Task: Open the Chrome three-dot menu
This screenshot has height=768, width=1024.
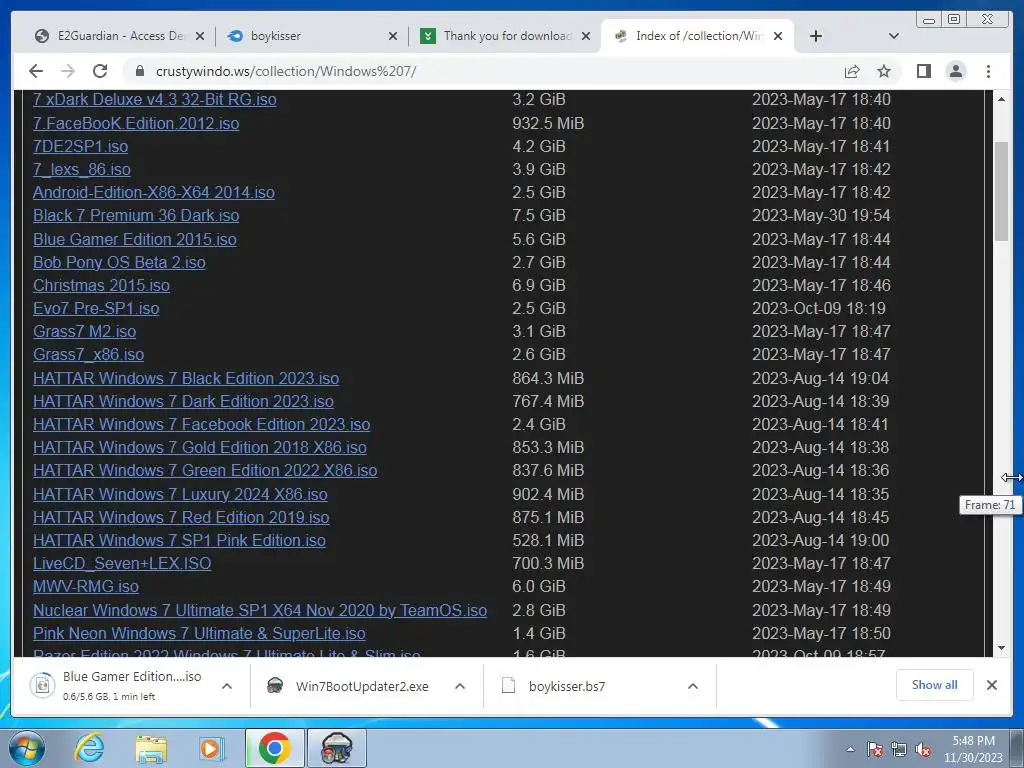Action: (988, 71)
